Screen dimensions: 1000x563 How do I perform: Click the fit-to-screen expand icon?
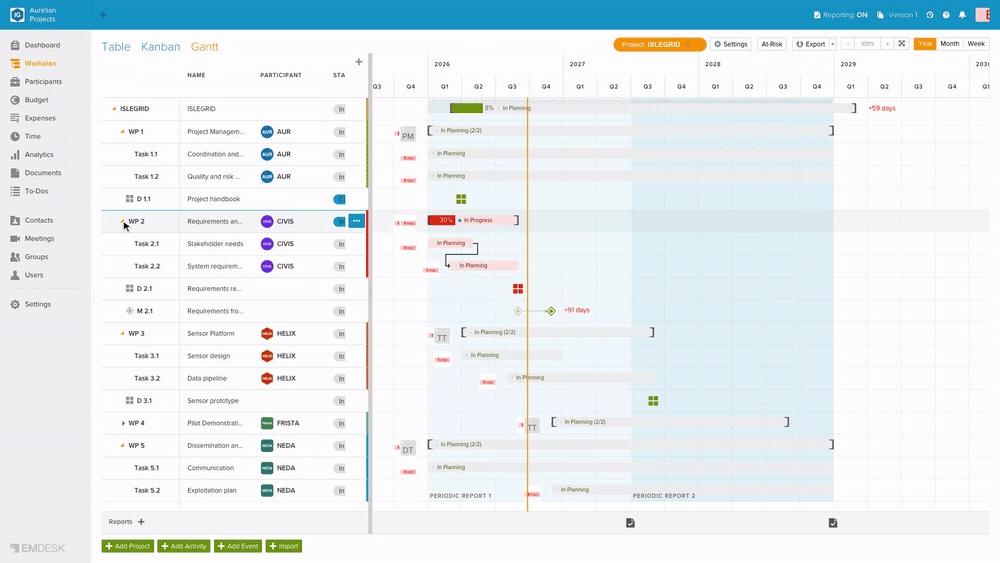pos(902,44)
